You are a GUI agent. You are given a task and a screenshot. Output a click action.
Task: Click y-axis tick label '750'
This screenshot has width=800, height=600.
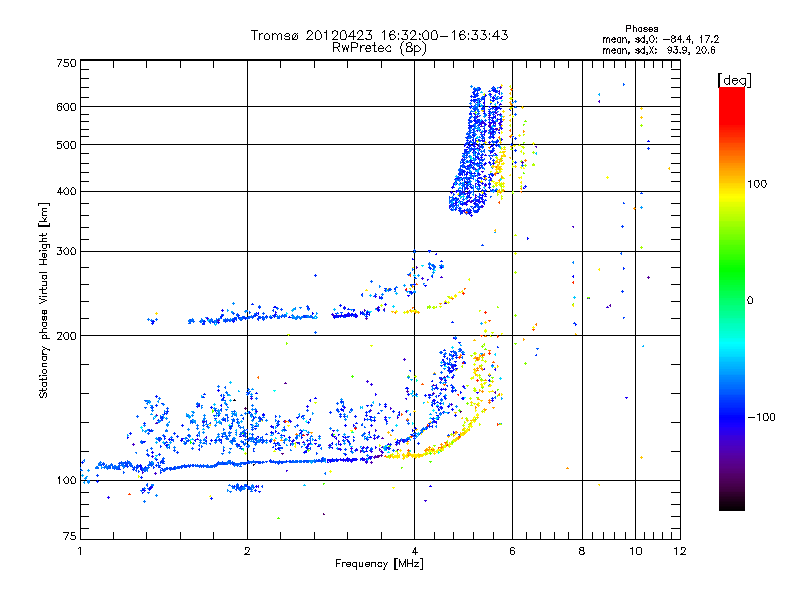pos(66,63)
